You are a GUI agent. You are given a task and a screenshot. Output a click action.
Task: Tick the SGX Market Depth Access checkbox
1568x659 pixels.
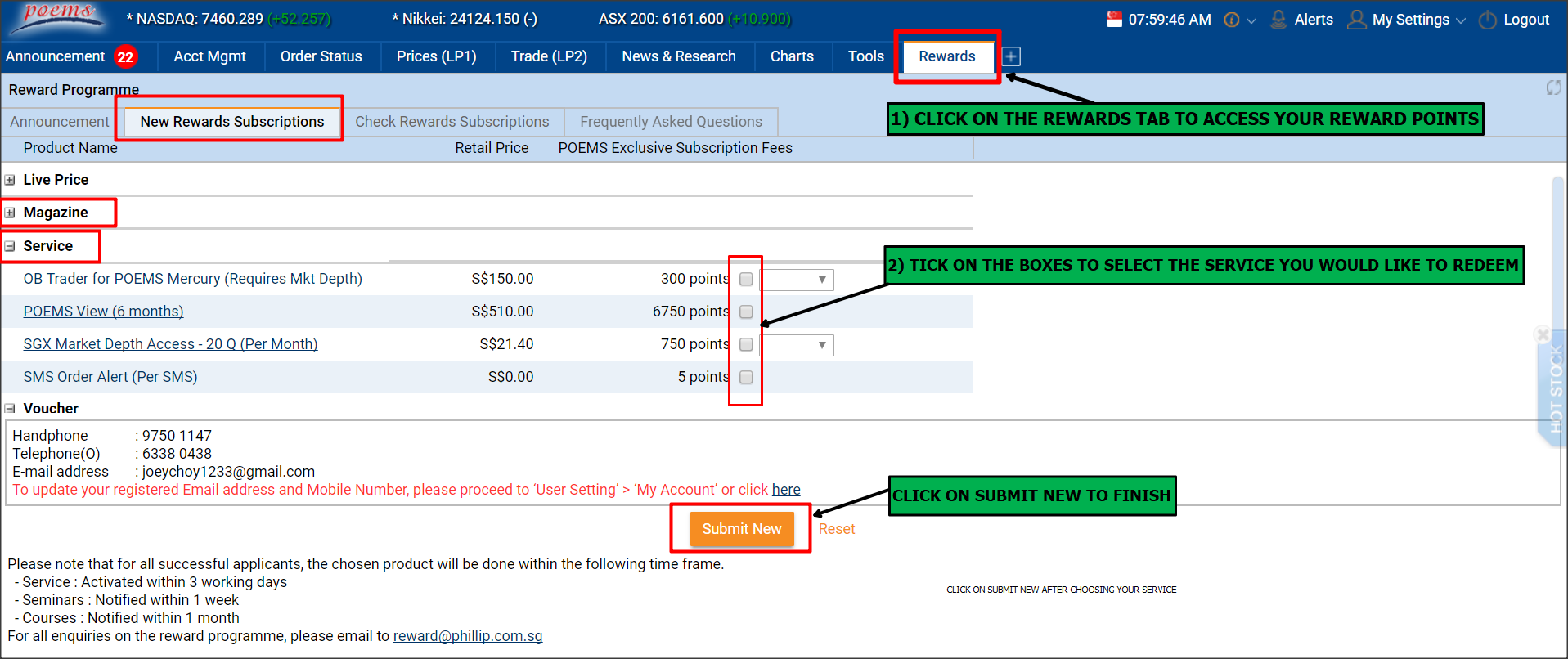746,344
